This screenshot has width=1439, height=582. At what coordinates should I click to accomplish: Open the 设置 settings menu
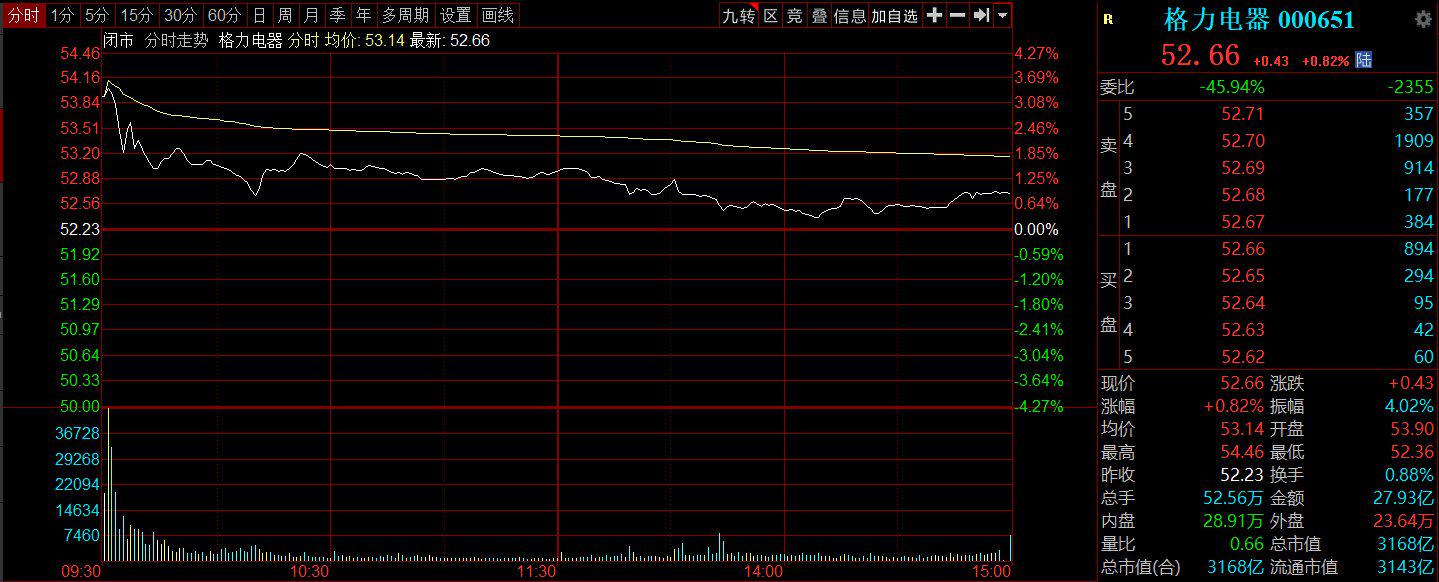(456, 15)
